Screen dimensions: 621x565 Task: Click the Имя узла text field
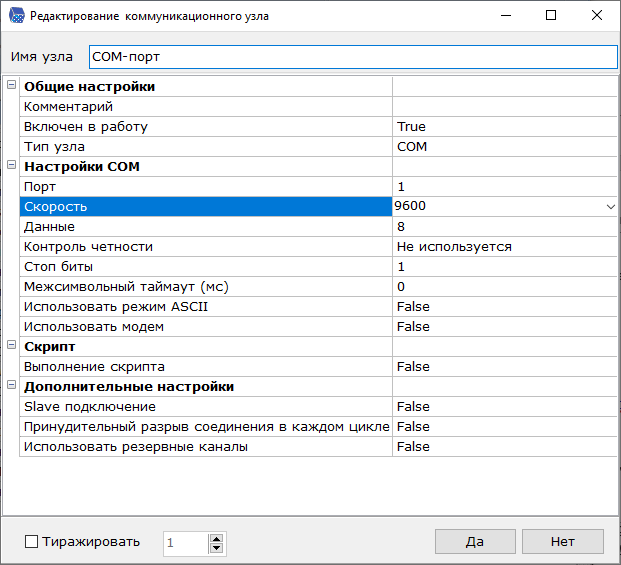coord(352,57)
